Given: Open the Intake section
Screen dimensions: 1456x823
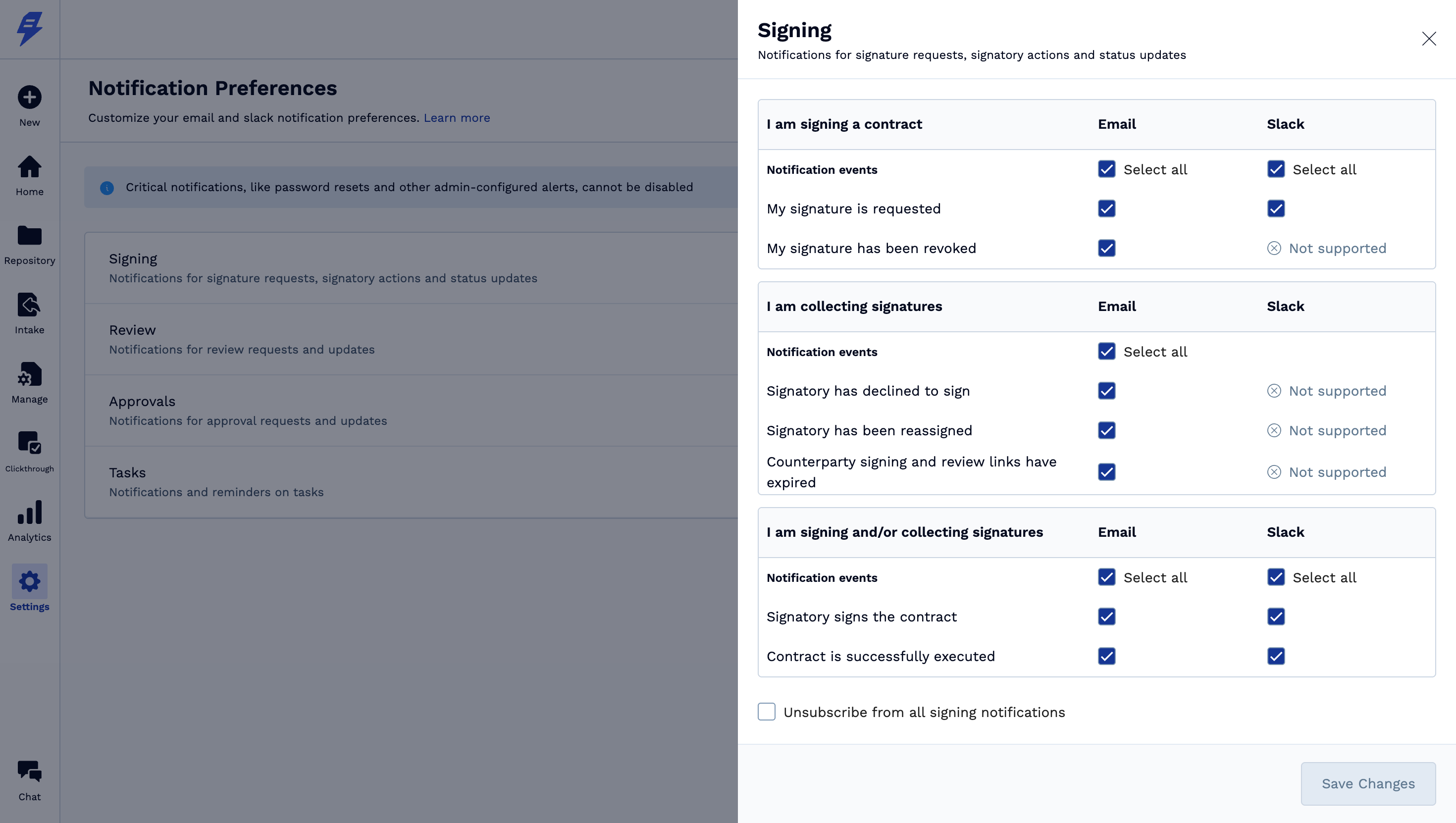Looking at the screenshot, I should coord(29,306).
